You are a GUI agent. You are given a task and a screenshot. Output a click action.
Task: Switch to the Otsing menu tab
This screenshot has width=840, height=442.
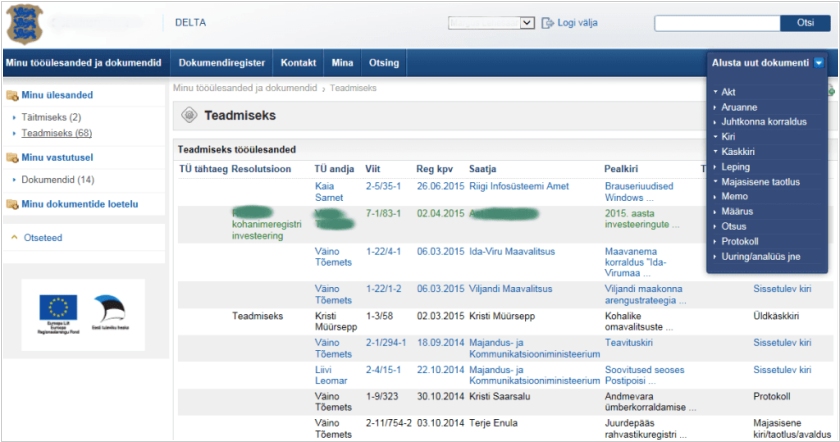pos(384,63)
